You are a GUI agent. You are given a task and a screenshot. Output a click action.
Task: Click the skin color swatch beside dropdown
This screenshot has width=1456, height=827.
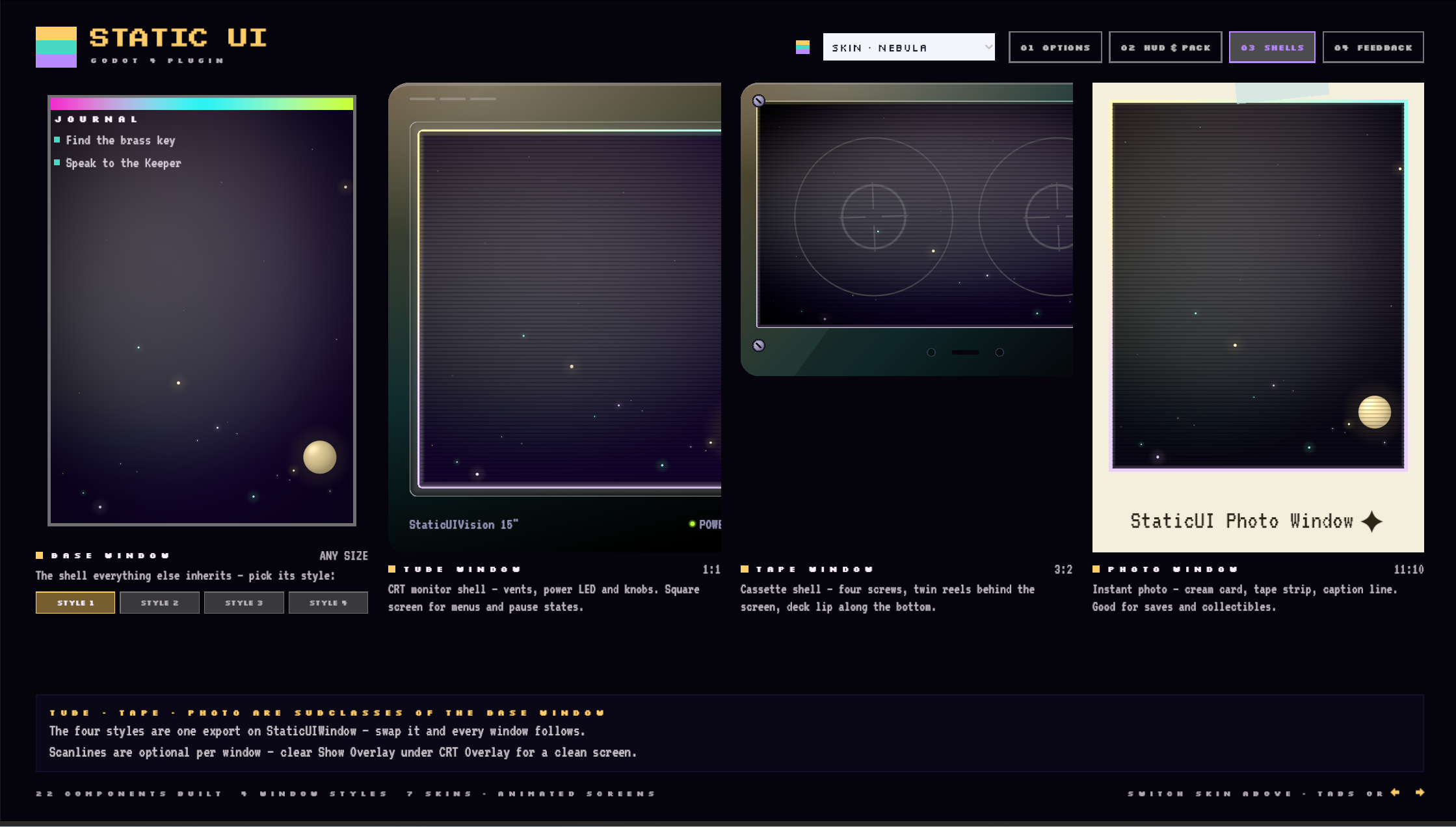802,47
